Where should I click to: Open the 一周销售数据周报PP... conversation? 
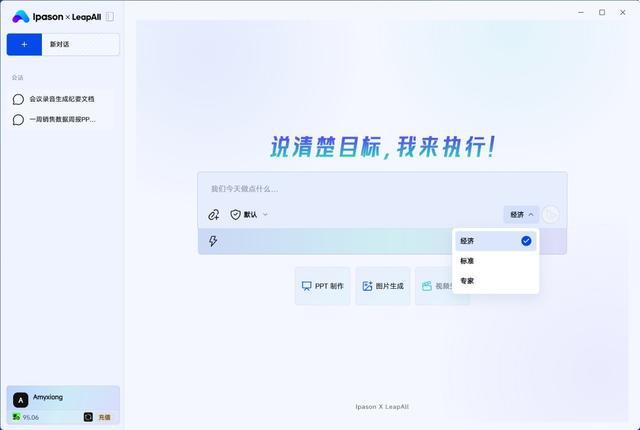pos(60,120)
